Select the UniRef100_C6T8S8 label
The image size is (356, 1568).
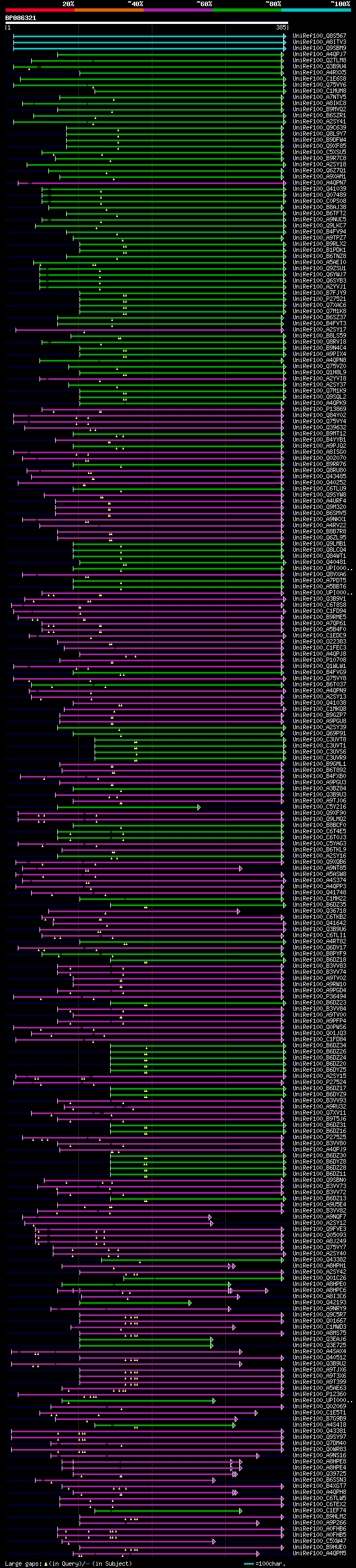coord(319,605)
